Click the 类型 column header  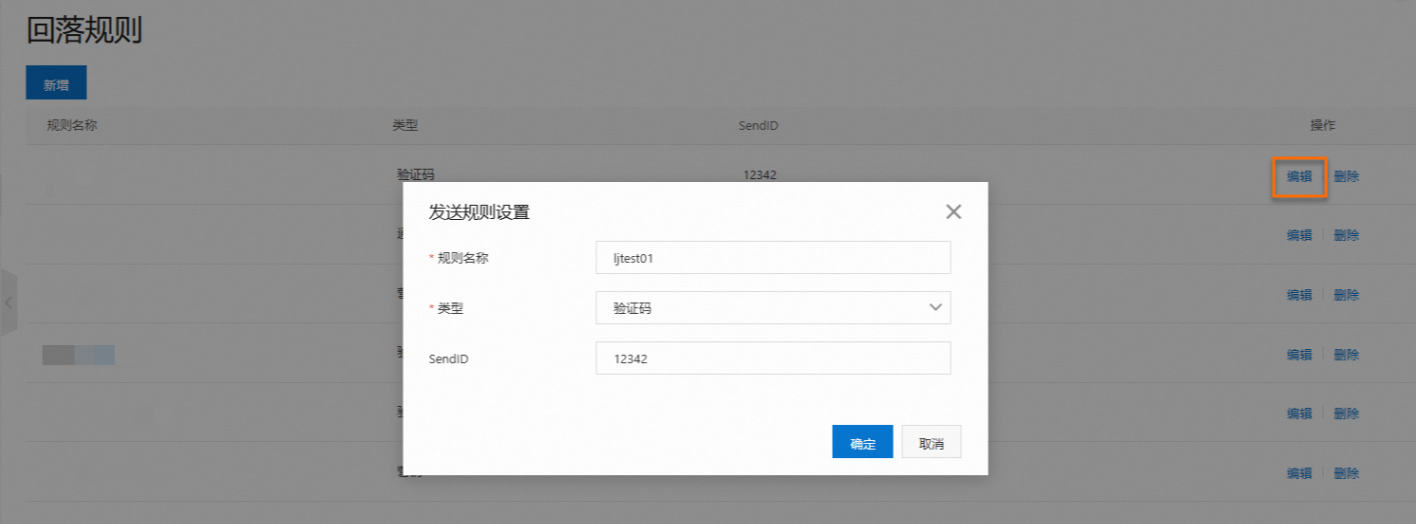tap(405, 126)
